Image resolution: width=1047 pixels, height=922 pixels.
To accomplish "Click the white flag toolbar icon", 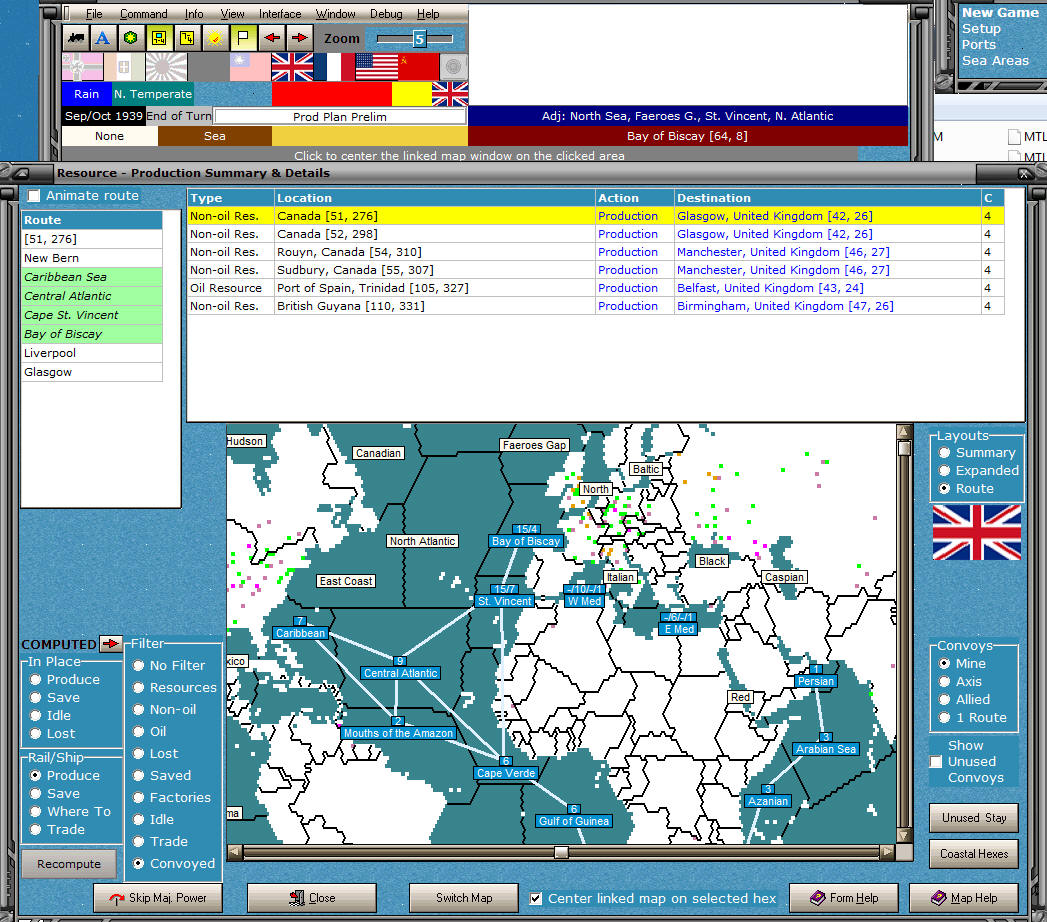I will [242, 38].
